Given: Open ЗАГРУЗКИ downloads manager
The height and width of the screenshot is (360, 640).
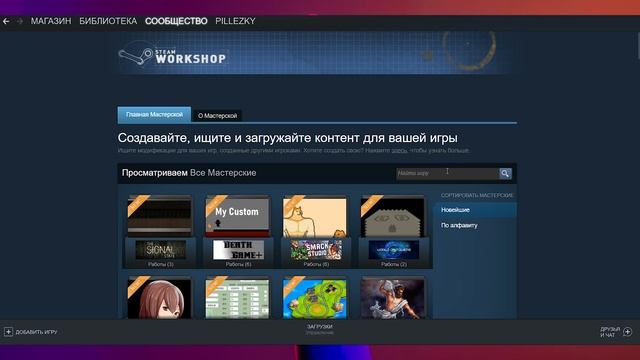Looking at the screenshot, I should 320,327.
